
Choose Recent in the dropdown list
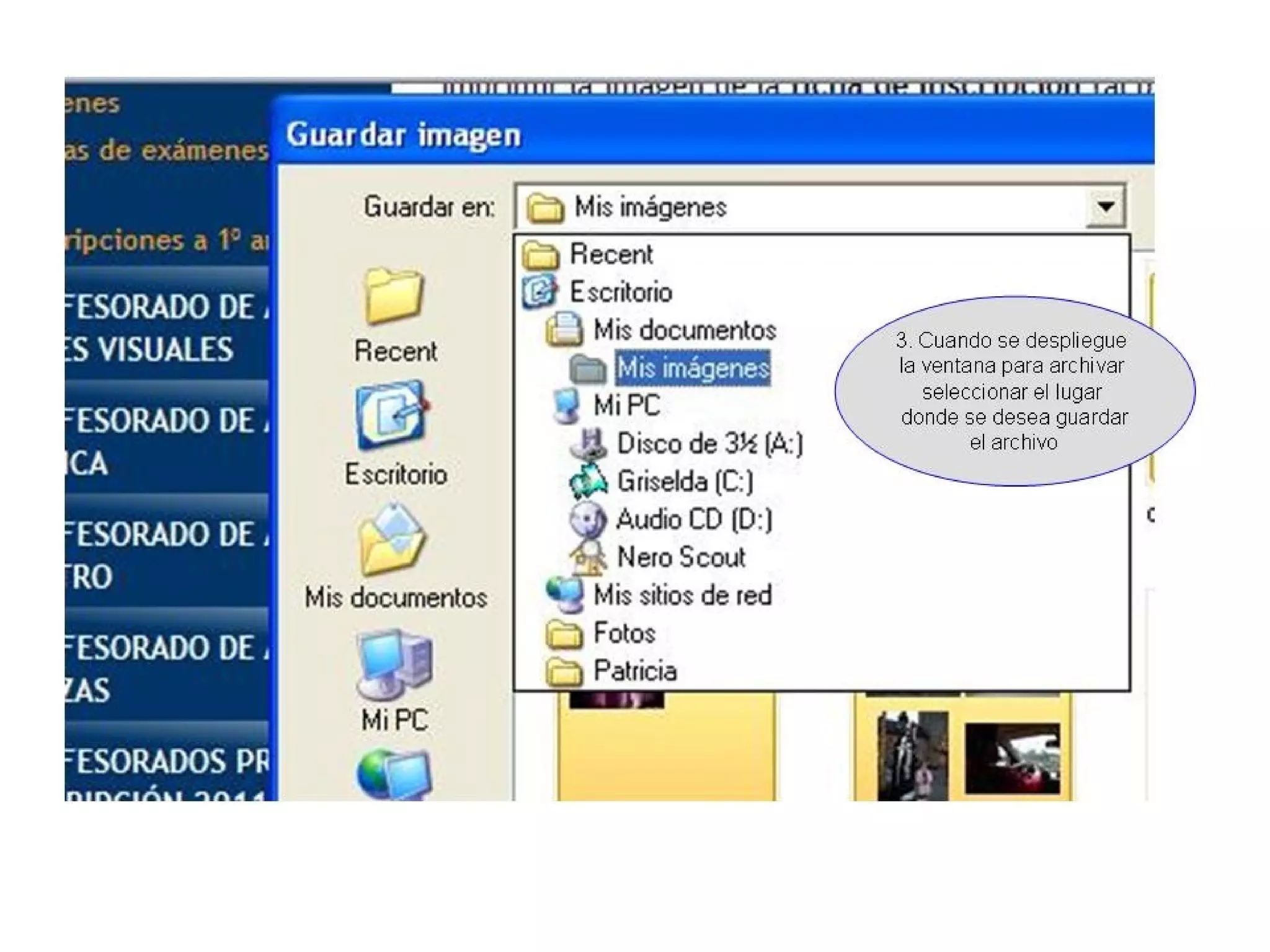[x=611, y=254]
